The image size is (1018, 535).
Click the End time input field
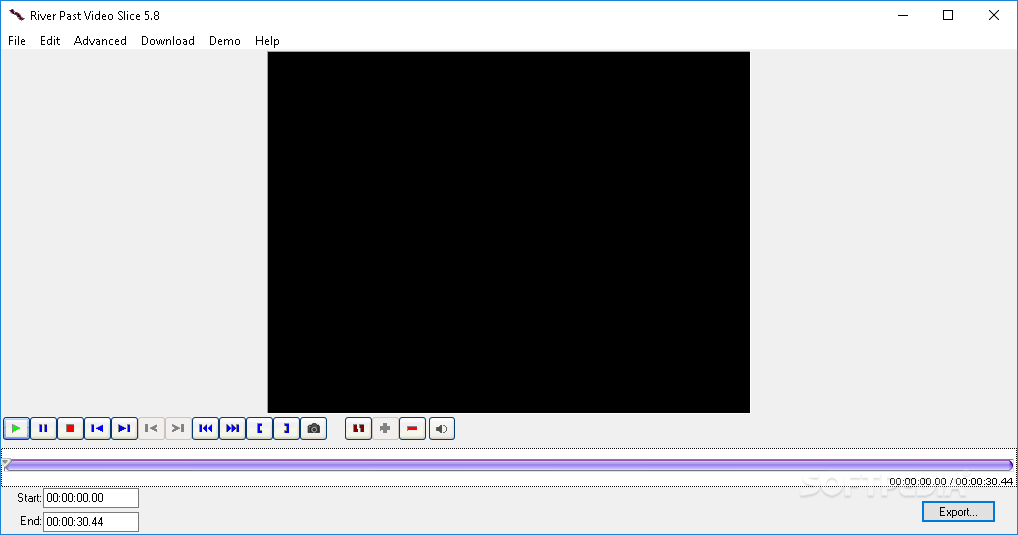91,521
